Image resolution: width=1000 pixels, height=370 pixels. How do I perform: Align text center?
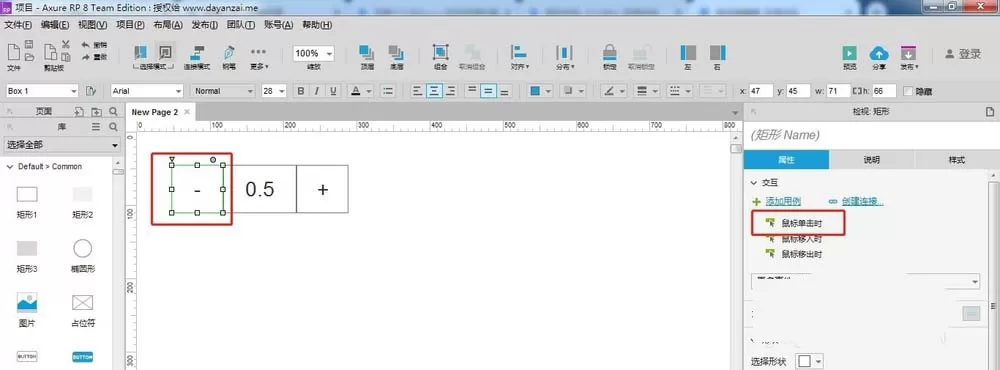coord(435,91)
